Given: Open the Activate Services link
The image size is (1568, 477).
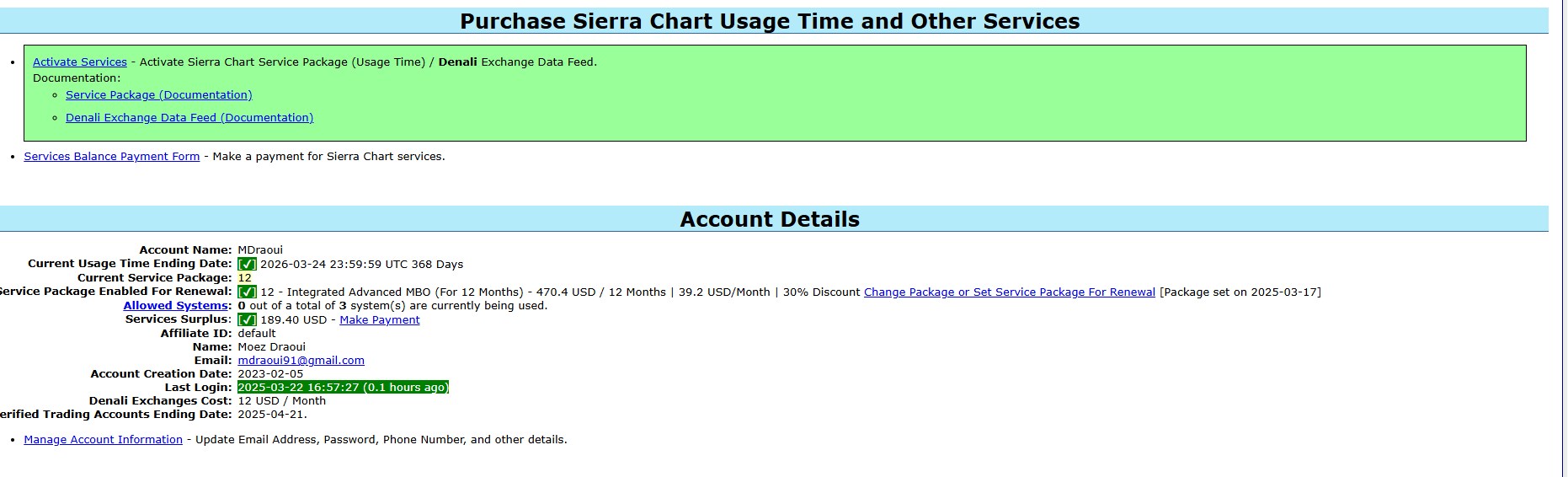Looking at the screenshot, I should (x=80, y=62).
